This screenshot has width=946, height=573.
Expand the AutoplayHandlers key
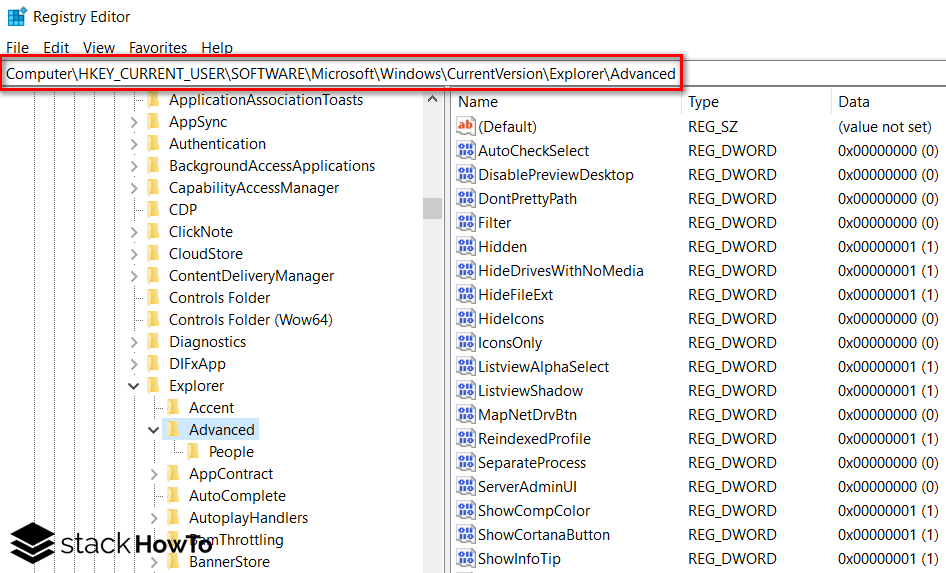(154, 518)
